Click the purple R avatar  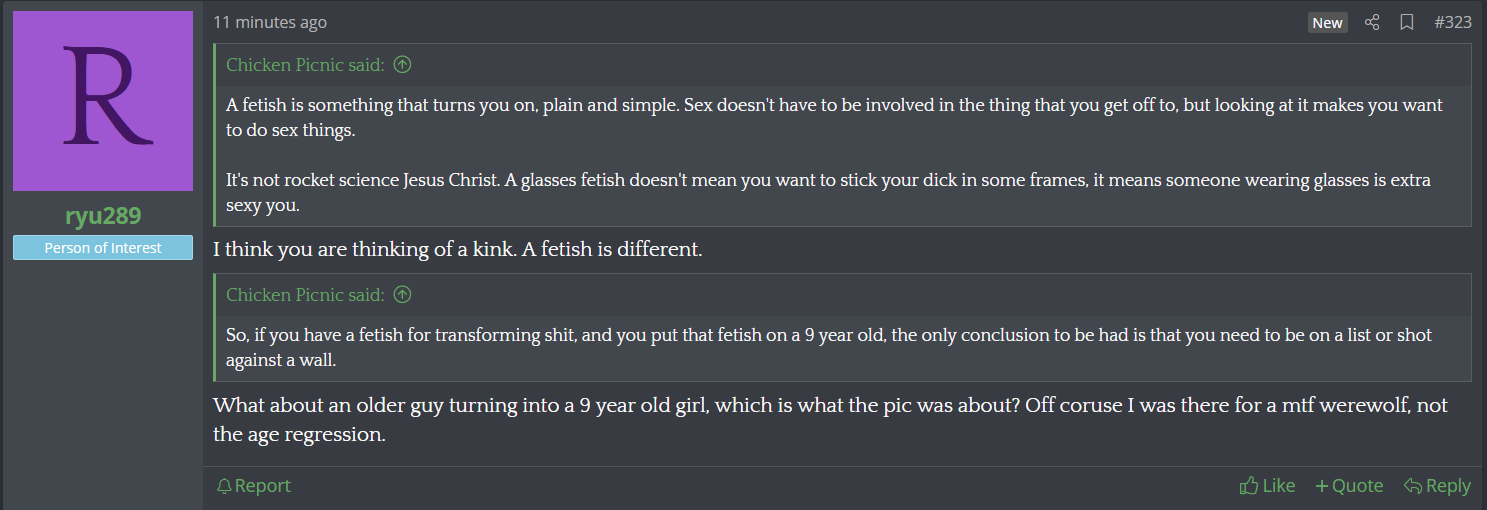103,101
